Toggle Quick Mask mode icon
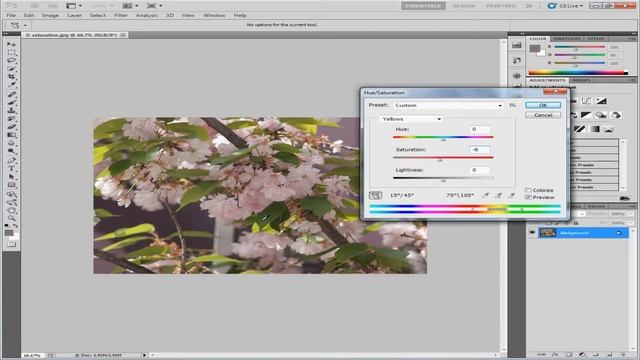Image resolution: width=640 pixels, height=360 pixels. (x=11, y=244)
